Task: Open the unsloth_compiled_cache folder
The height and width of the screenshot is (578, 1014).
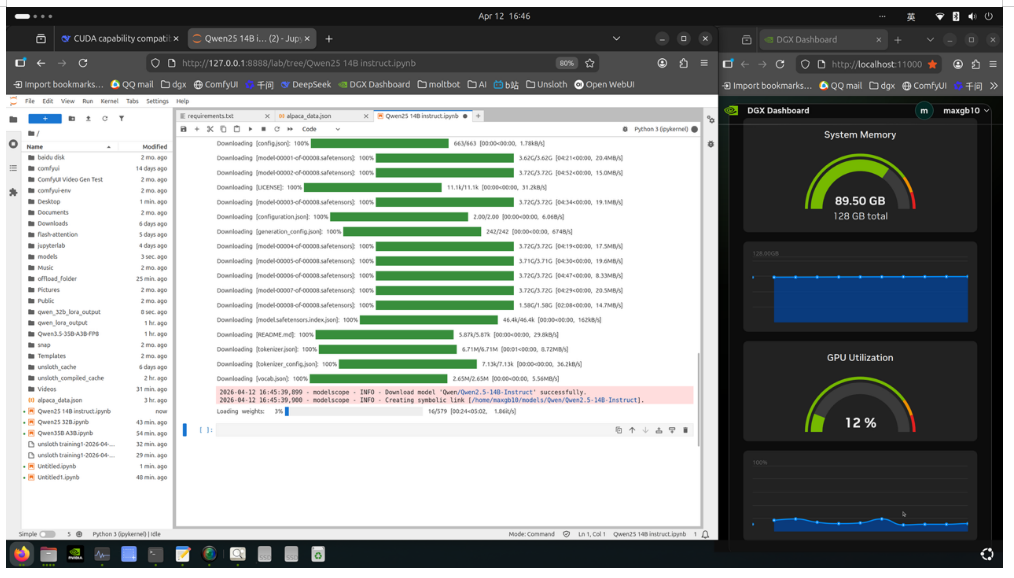Action: tap(70, 378)
